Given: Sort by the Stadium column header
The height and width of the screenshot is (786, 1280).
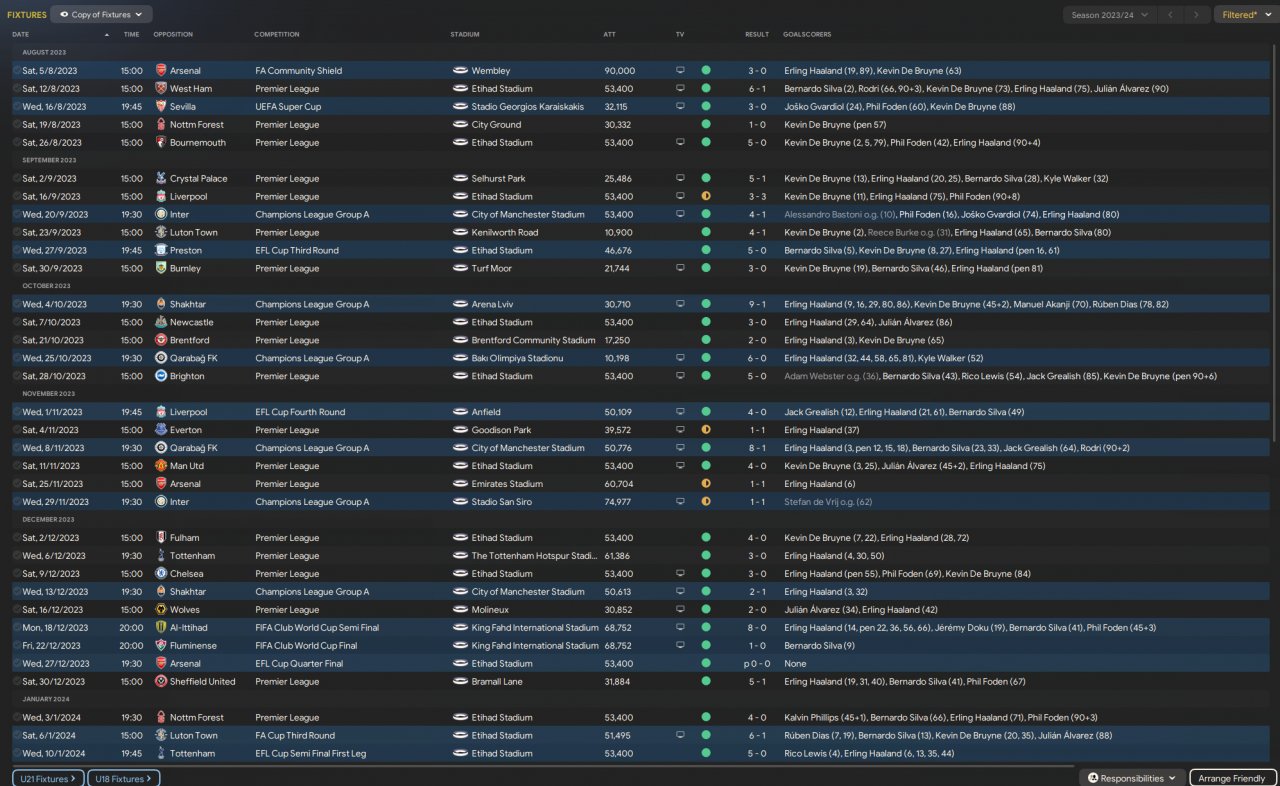Looking at the screenshot, I should 465,35.
